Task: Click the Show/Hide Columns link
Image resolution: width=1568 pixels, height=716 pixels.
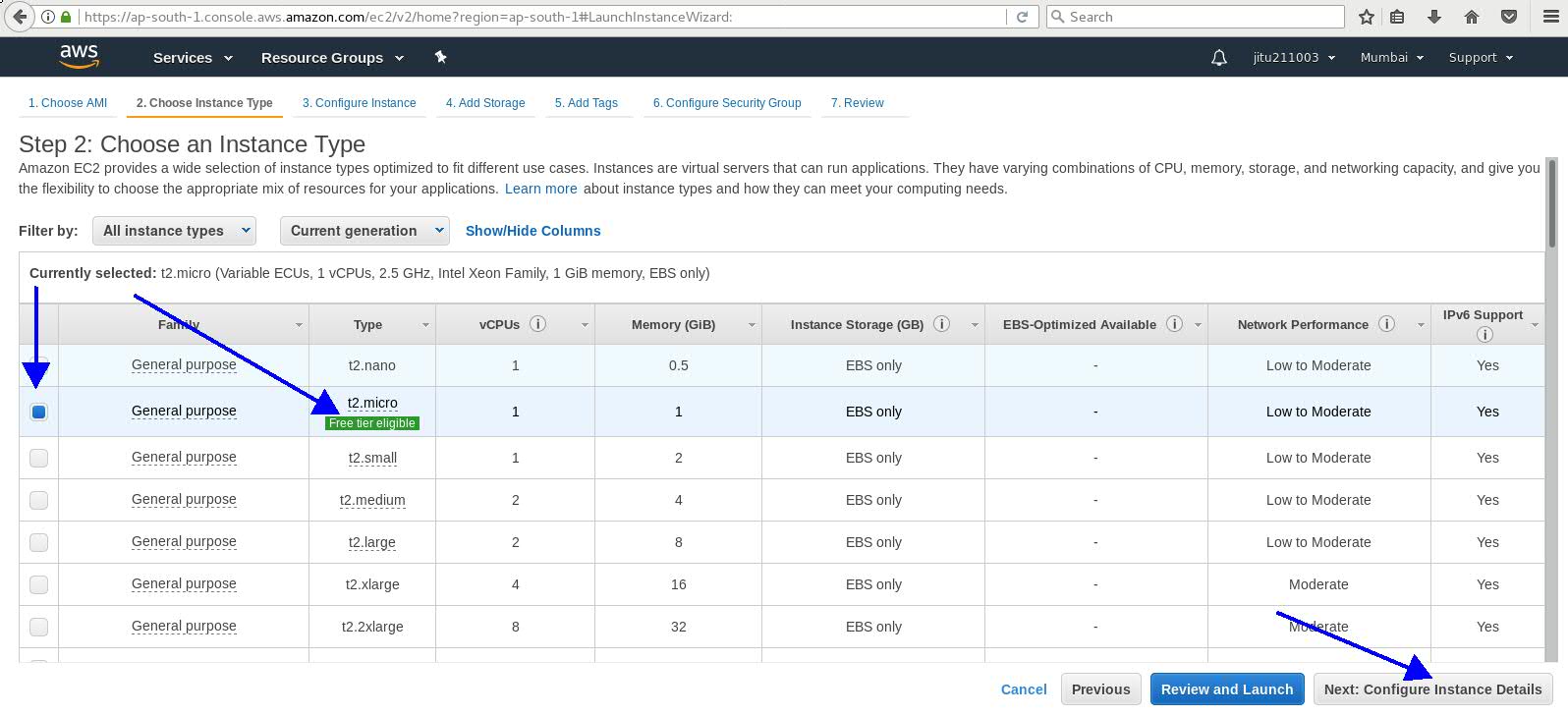Action: [532, 231]
